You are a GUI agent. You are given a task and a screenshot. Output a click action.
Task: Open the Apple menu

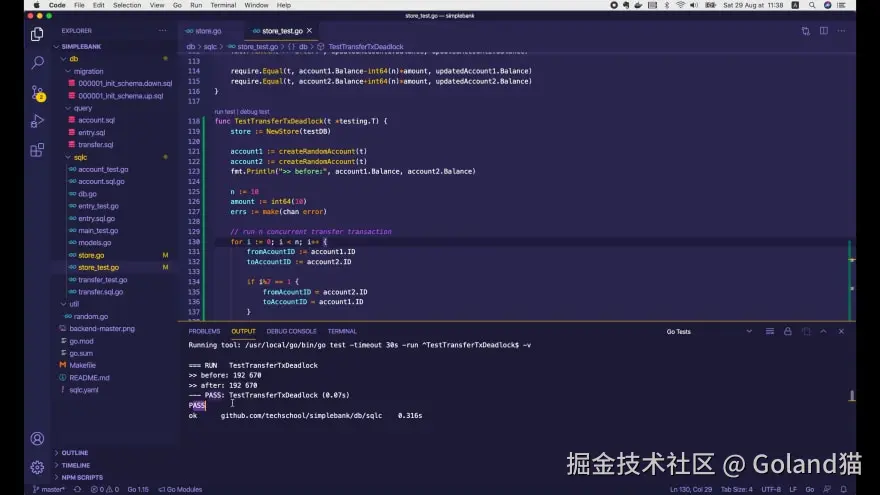(x=36, y=5)
